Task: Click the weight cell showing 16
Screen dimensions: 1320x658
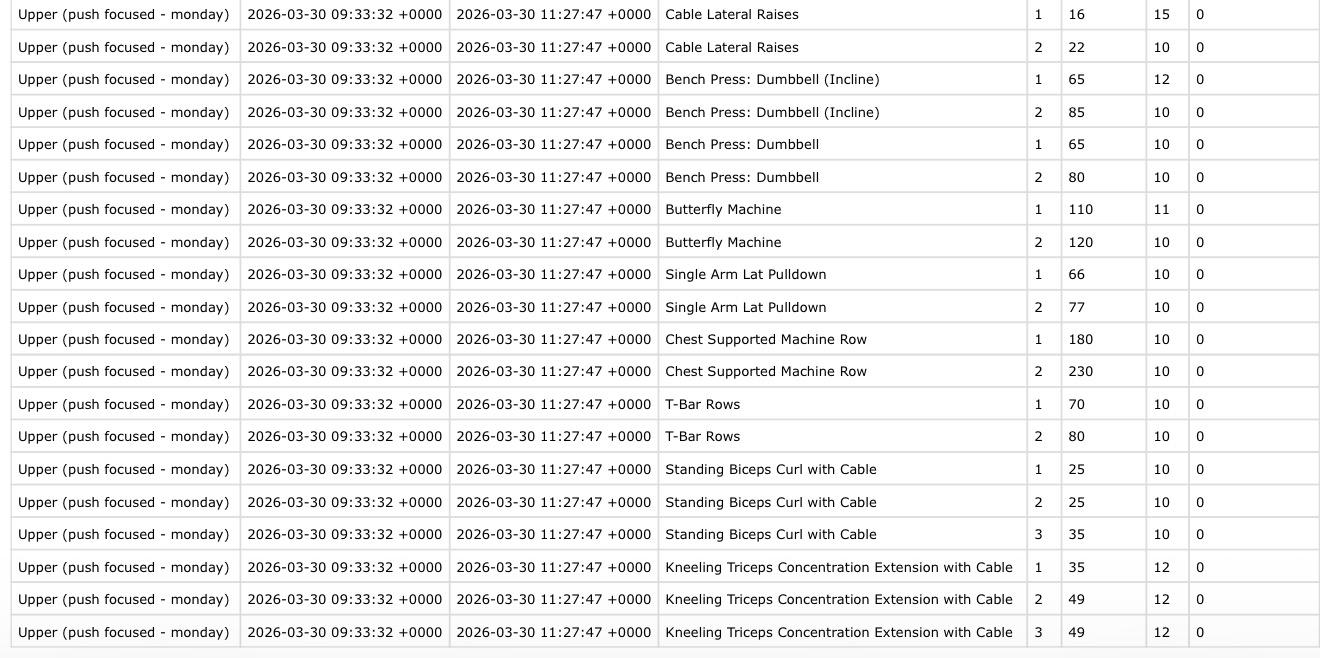Action: pyautogui.click(x=1077, y=15)
